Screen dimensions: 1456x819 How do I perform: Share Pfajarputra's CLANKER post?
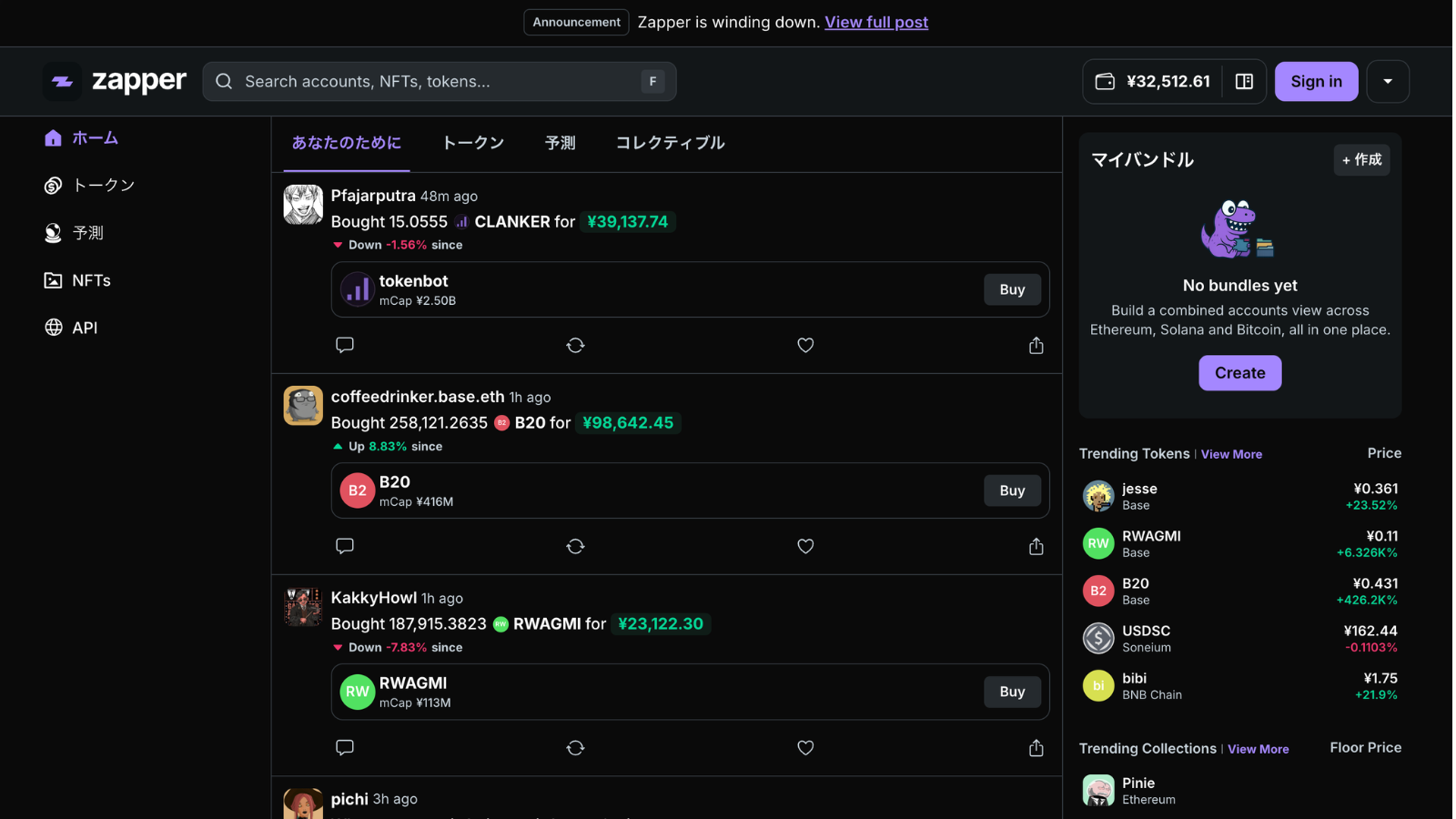1036,345
